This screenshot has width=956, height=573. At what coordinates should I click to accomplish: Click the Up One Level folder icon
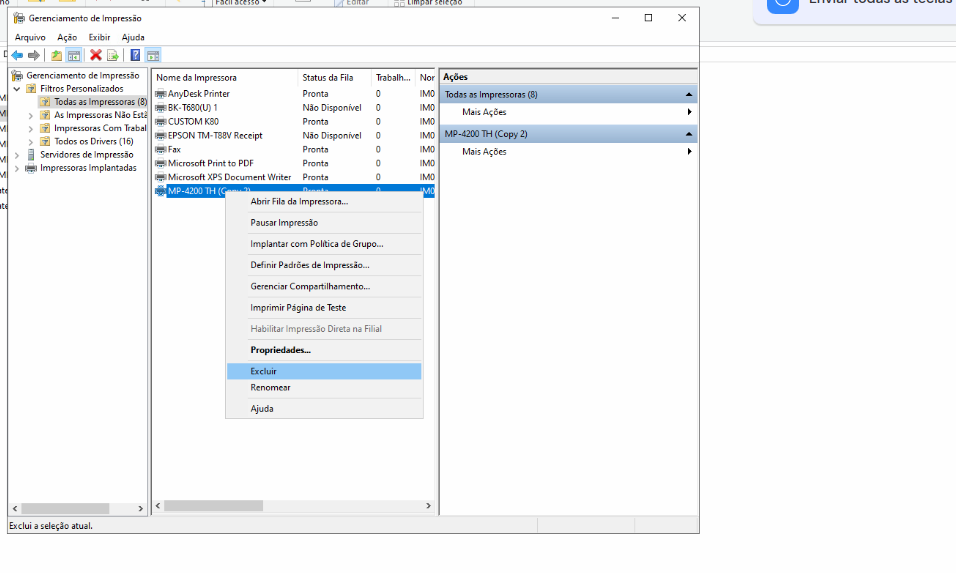(x=56, y=55)
